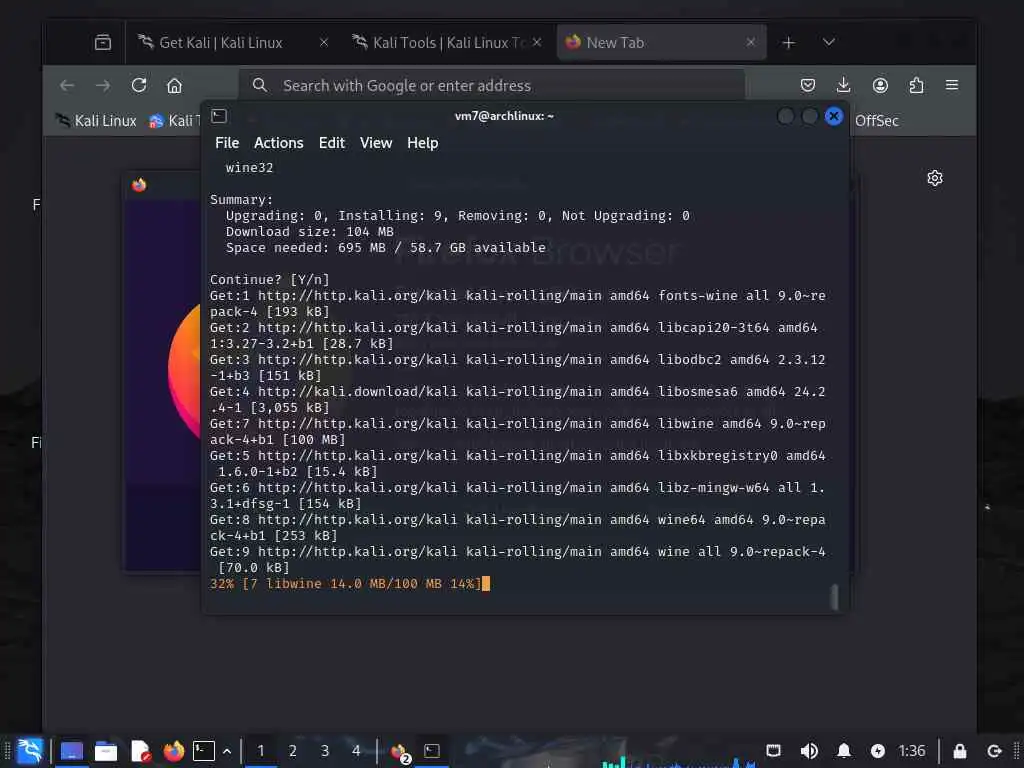
Task: Open the power manager tray icon
Action: (878, 751)
